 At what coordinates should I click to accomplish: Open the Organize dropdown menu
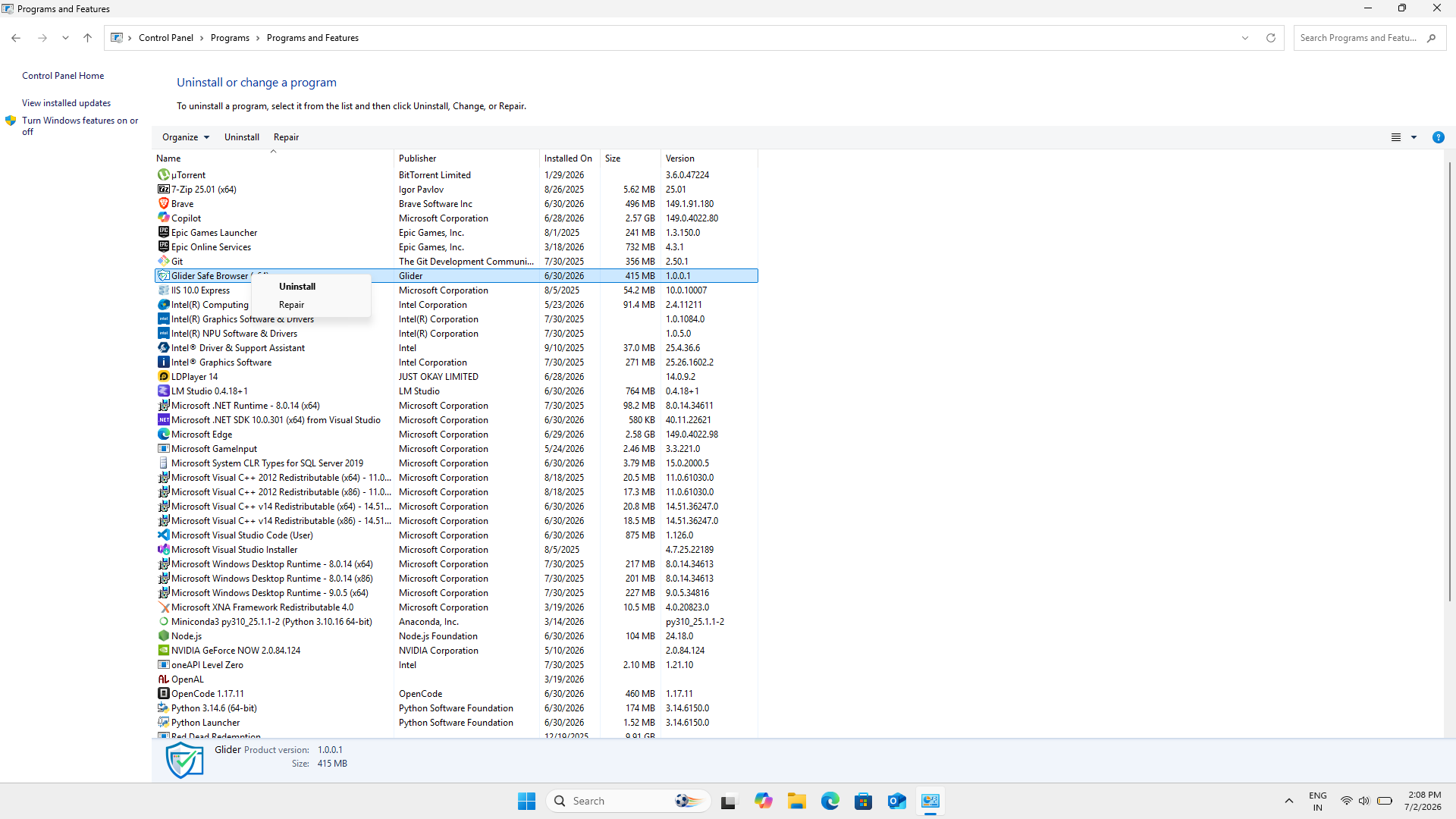185,137
